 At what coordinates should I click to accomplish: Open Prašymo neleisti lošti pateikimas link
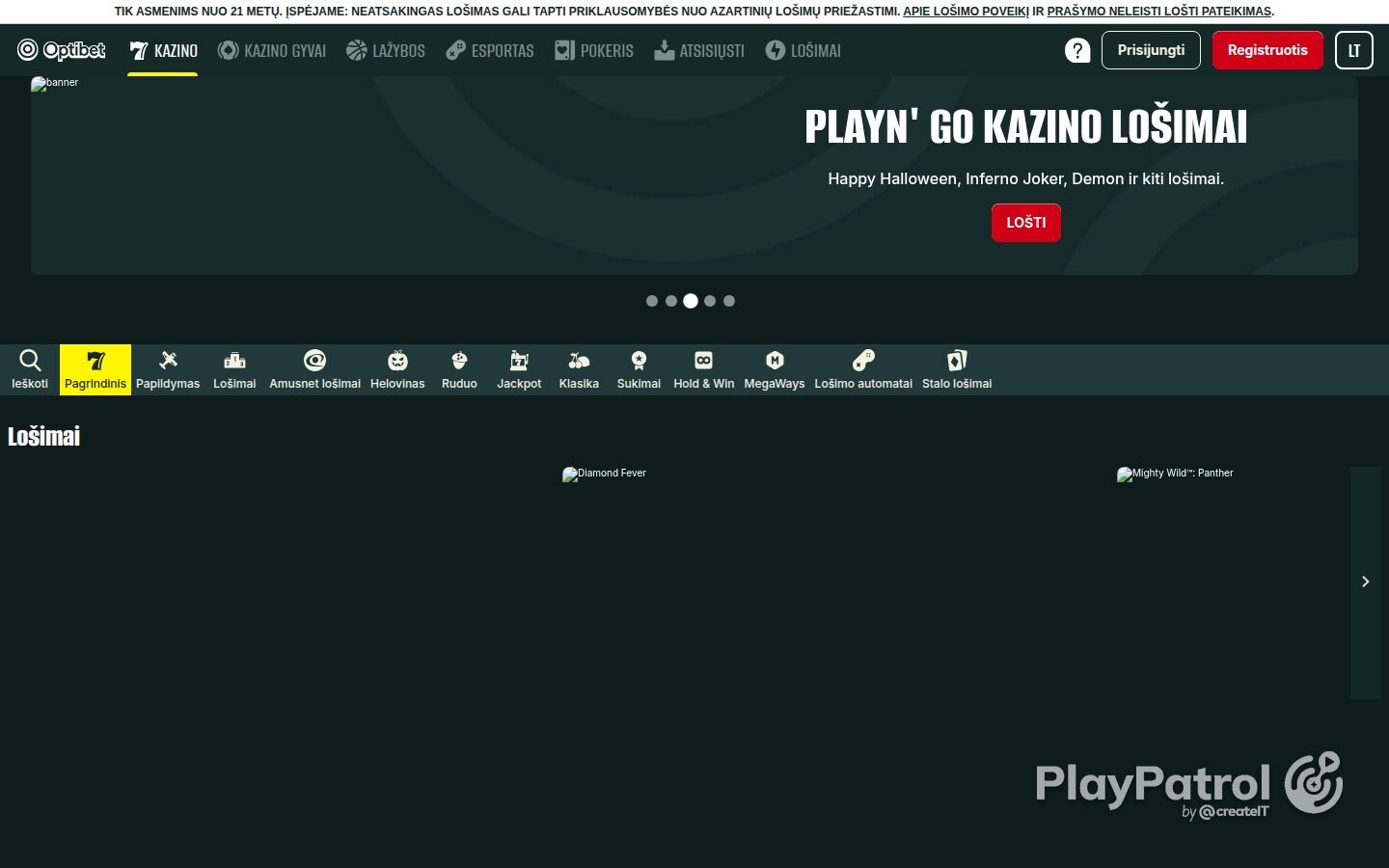tap(1159, 12)
